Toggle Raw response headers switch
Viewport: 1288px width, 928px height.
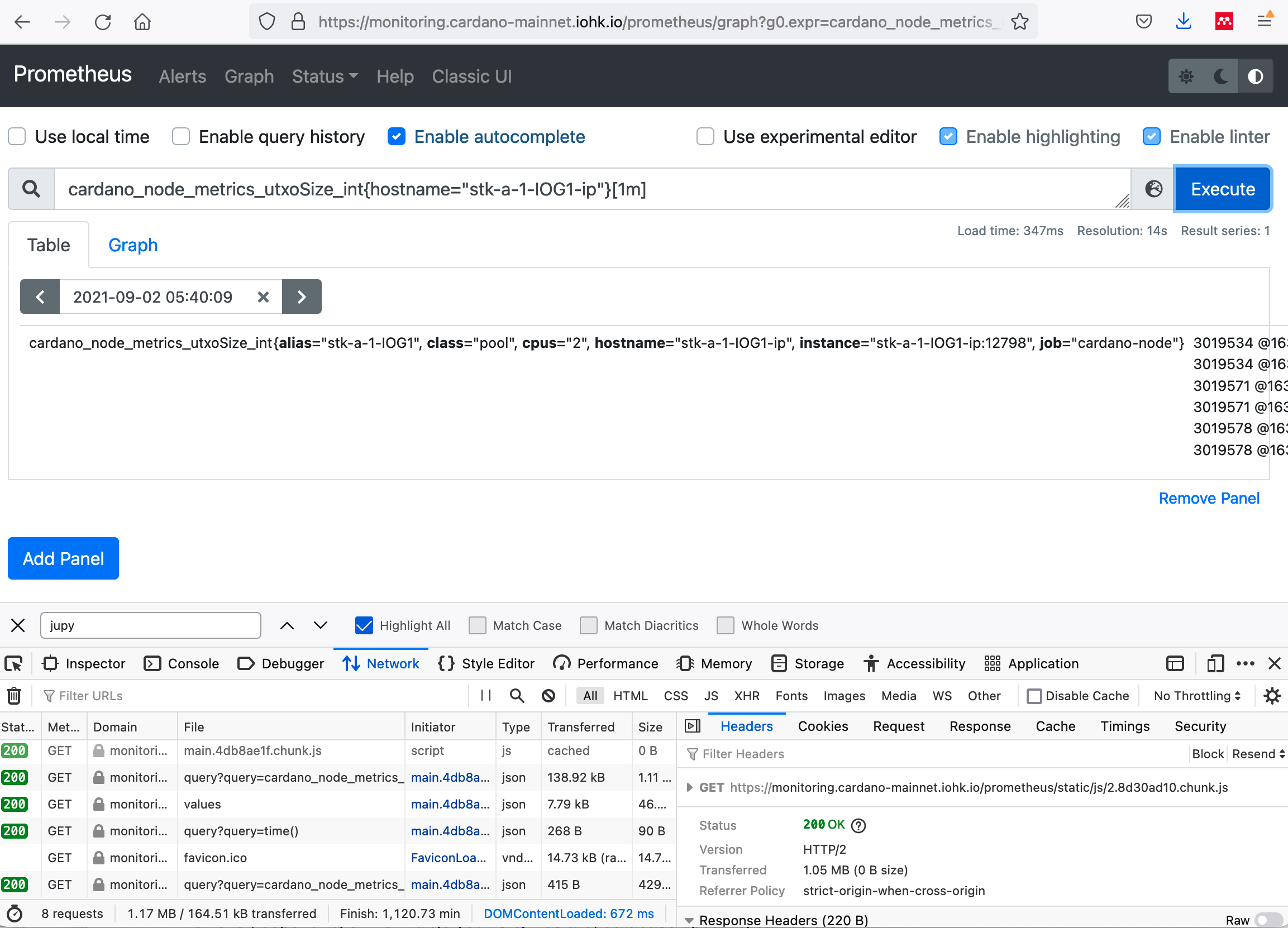click(1268, 920)
